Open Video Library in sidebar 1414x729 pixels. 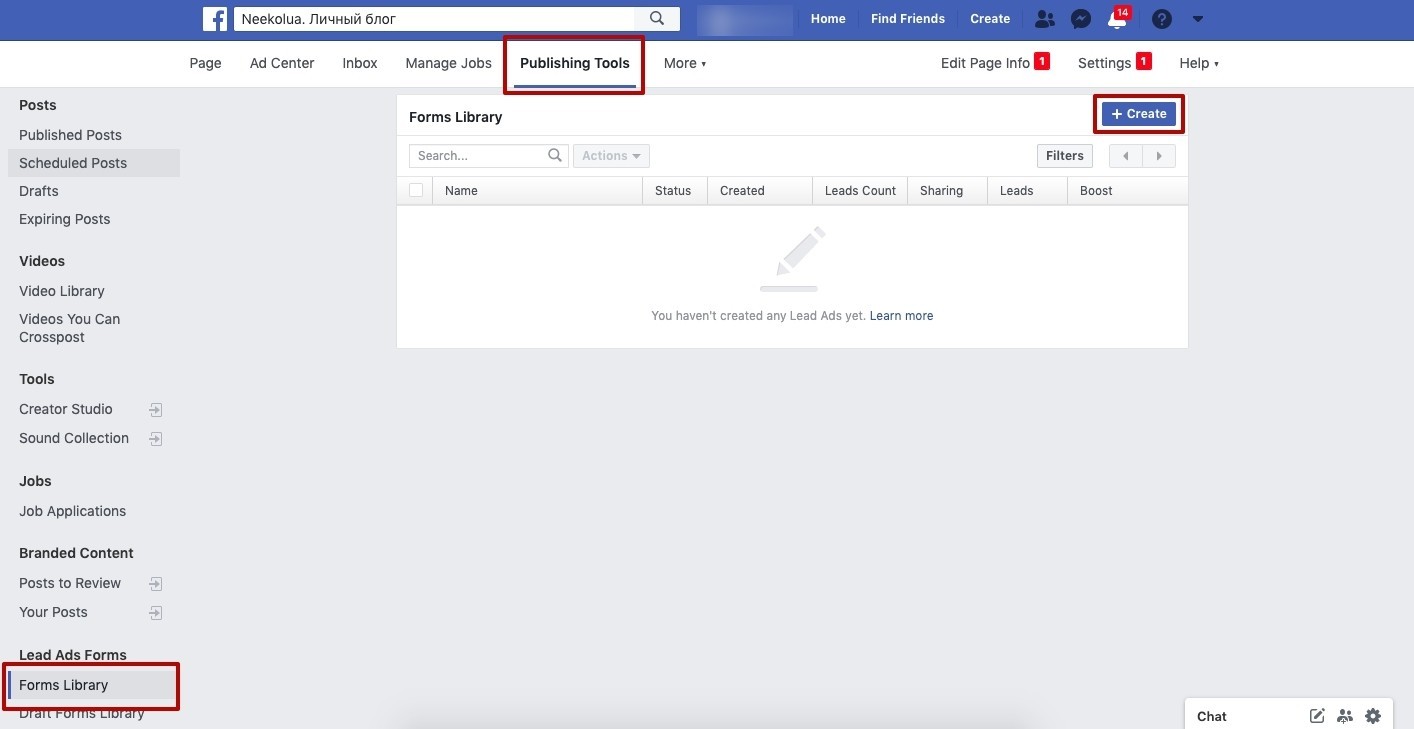point(62,291)
